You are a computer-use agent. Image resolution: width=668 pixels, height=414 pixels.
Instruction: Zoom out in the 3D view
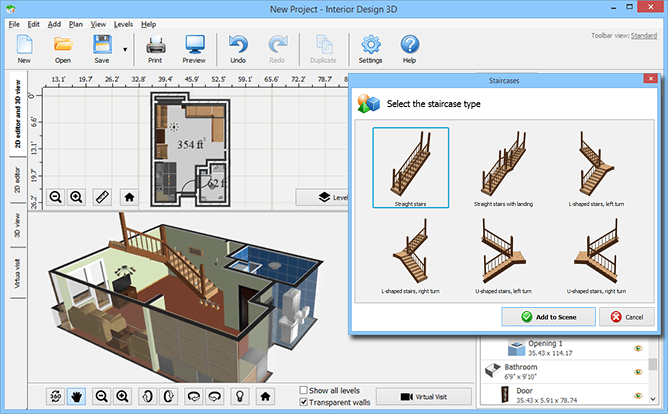pos(101,397)
